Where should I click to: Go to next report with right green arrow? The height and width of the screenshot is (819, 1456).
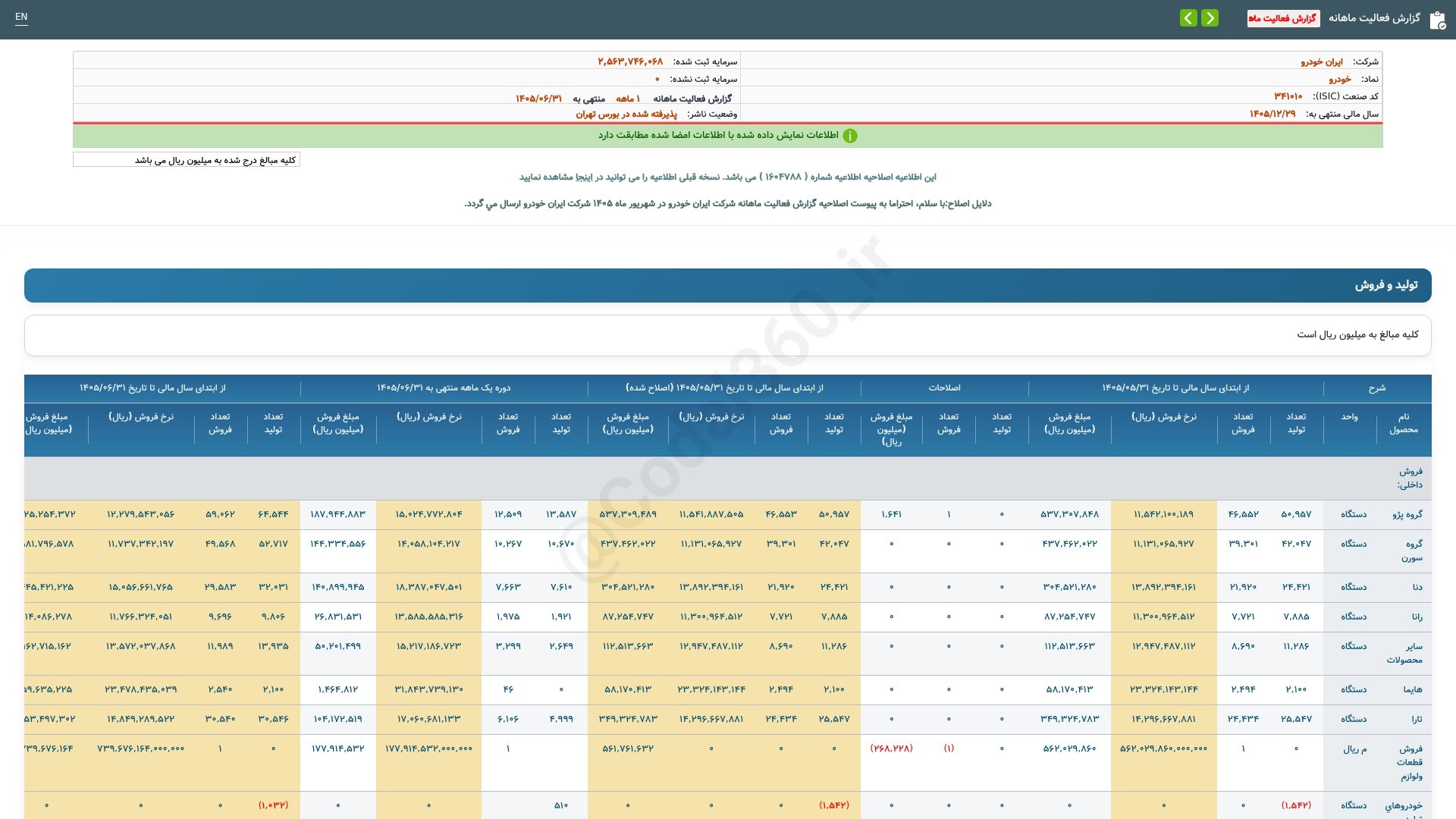pyautogui.click(x=1210, y=18)
